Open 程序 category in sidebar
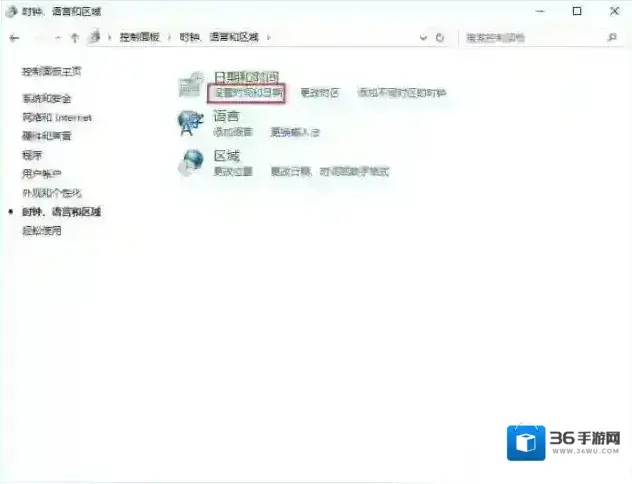 [32, 155]
